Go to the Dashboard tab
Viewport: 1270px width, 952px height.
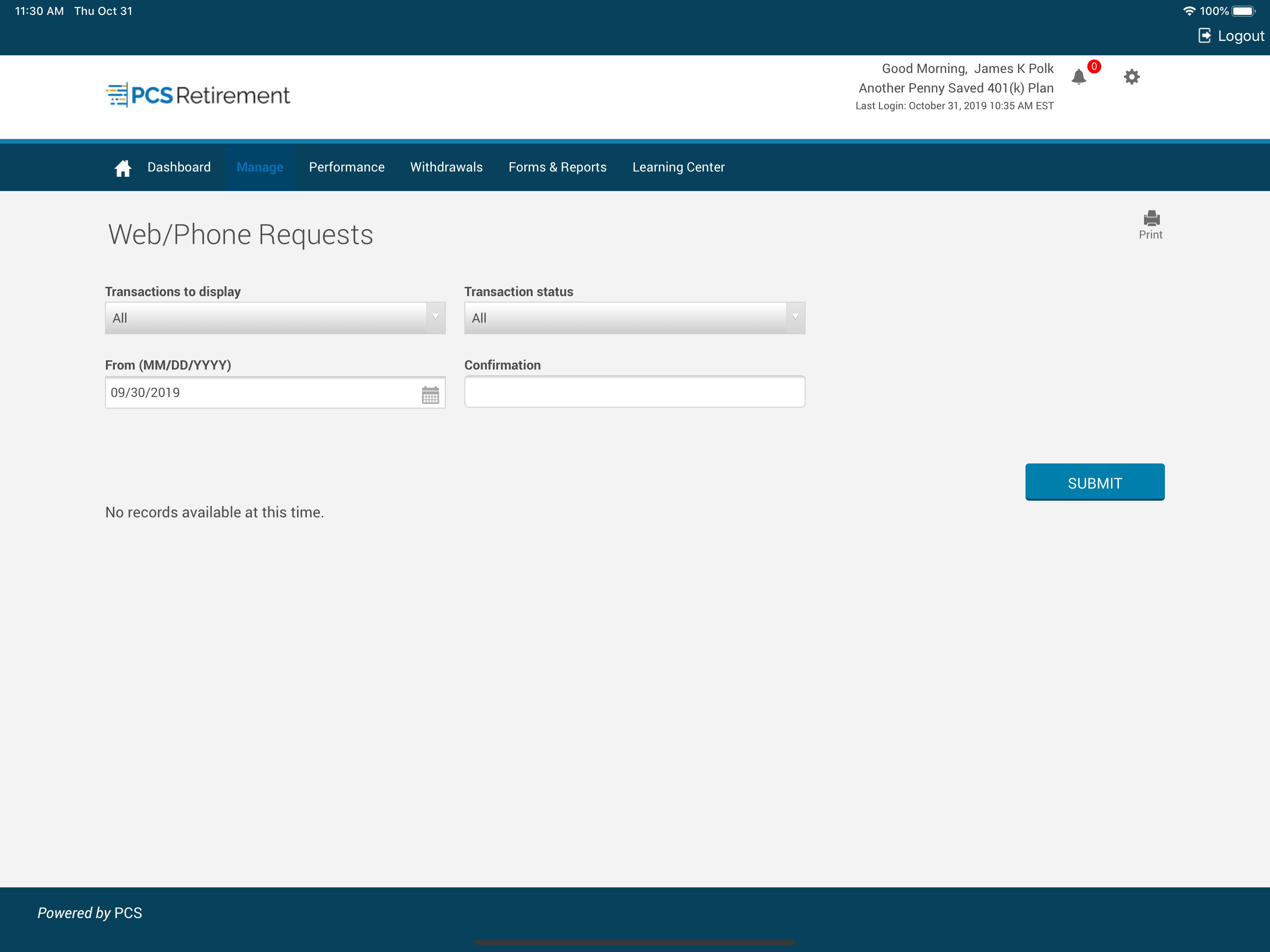tap(179, 167)
